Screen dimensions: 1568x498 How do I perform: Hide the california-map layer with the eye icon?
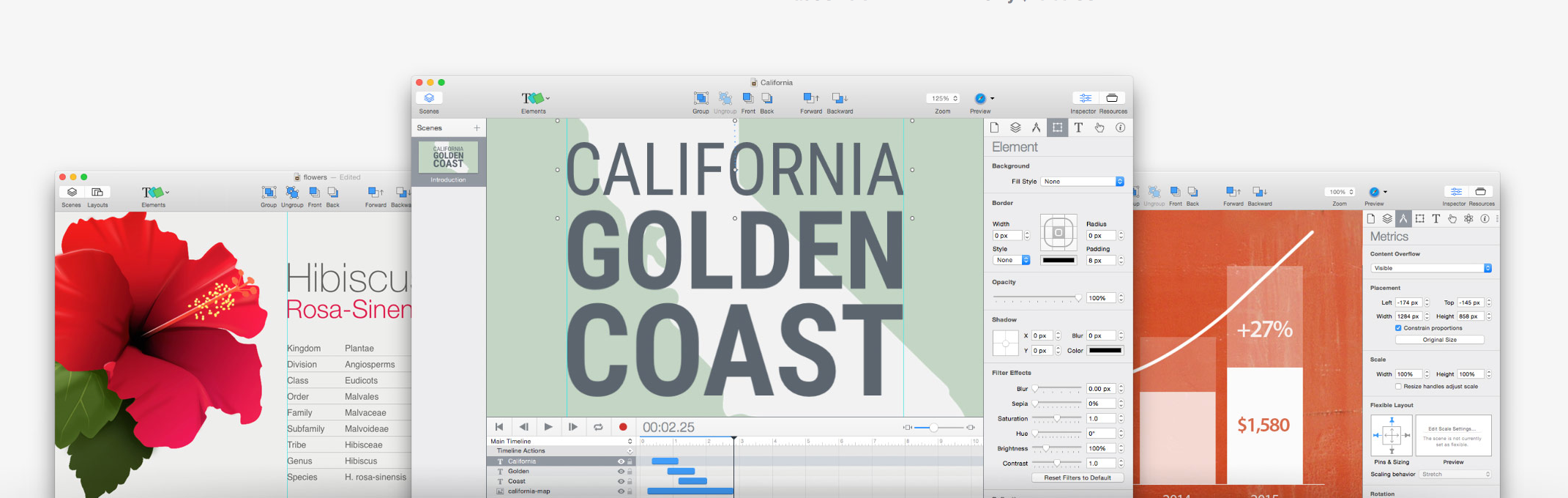pos(621,491)
